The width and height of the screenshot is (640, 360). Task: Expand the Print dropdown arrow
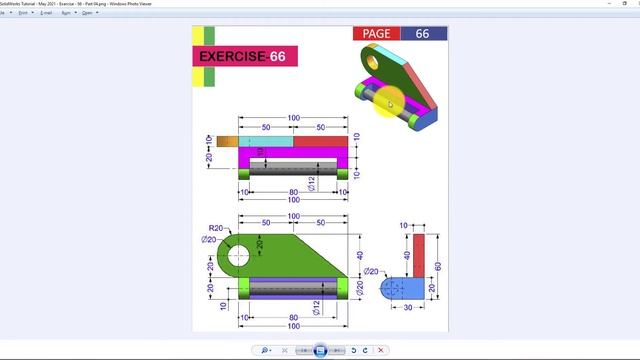[x=33, y=13]
